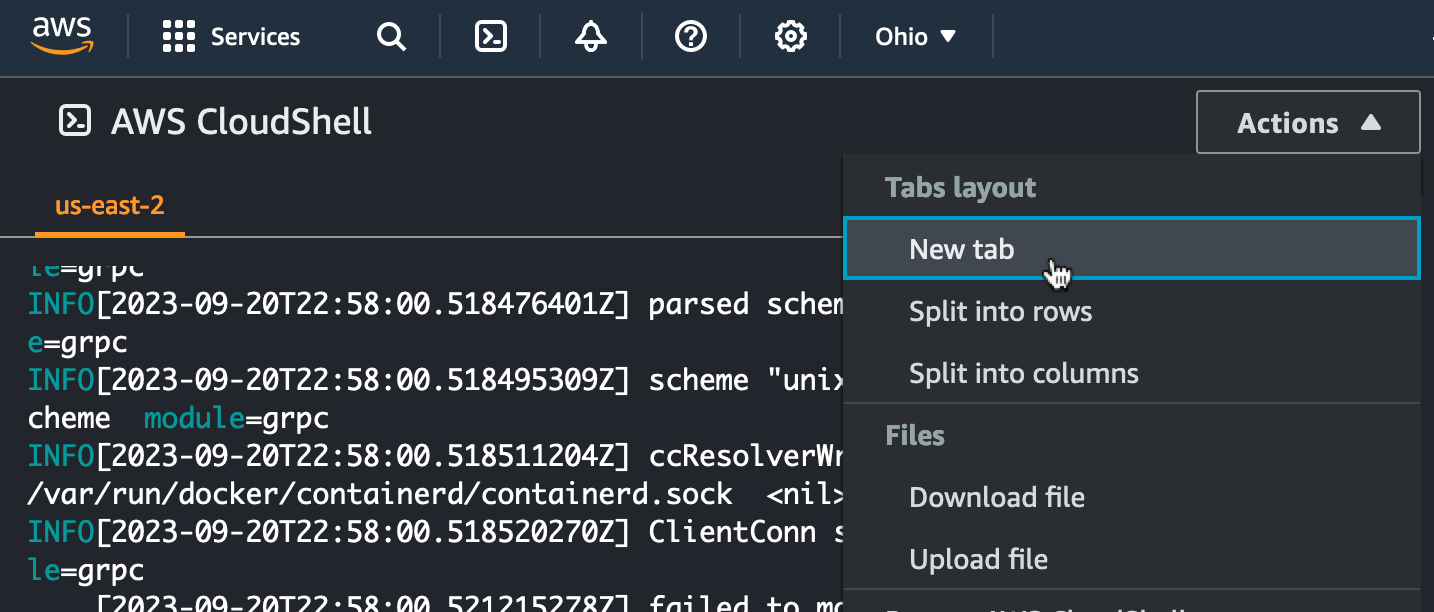This screenshot has height=612, width=1434.
Task: Open settings via the gear icon
Action: pyautogui.click(x=791, y=37)
